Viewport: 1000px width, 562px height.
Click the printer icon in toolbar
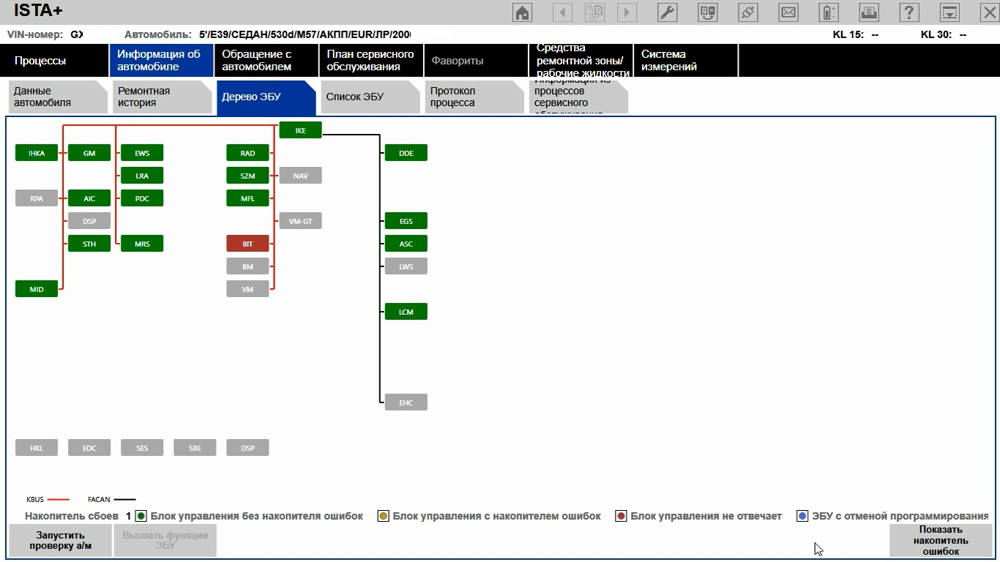pyautogui.click(x=869, y=13)
